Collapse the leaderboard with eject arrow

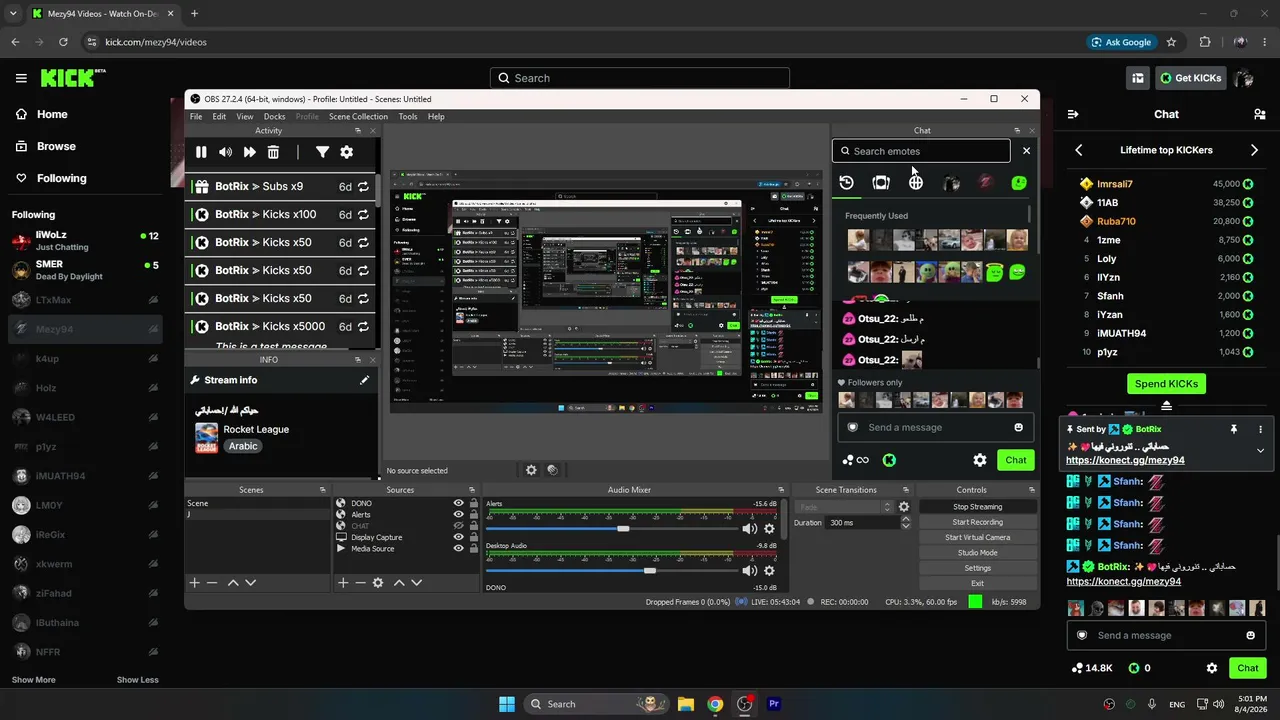click(x=1166, y=405)
